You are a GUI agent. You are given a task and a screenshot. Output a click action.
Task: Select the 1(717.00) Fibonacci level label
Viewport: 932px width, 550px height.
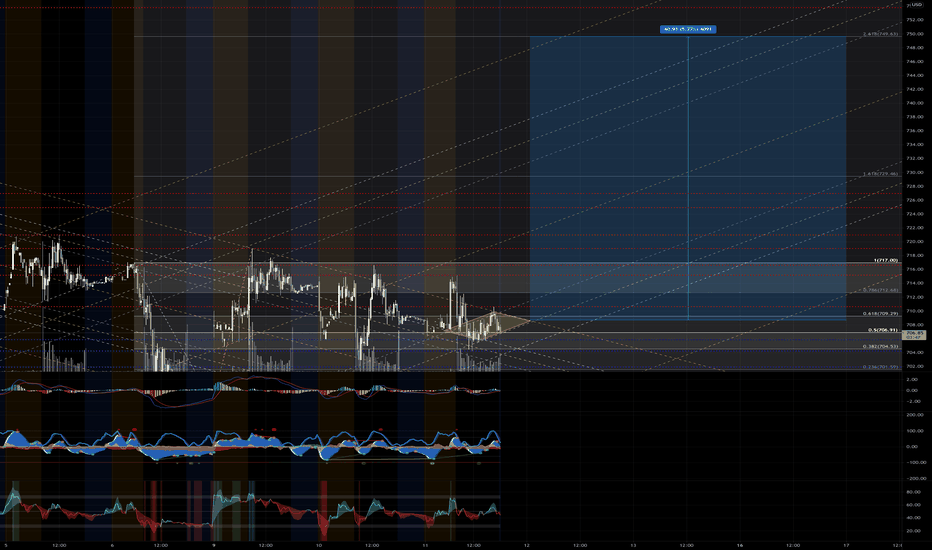pos(886,260)
